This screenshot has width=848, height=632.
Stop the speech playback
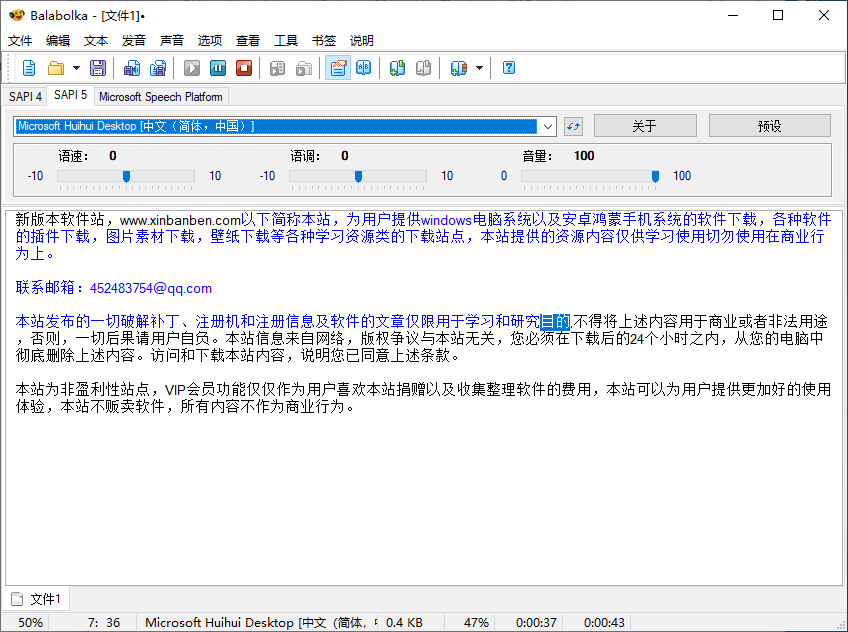[x=244, y=68]
